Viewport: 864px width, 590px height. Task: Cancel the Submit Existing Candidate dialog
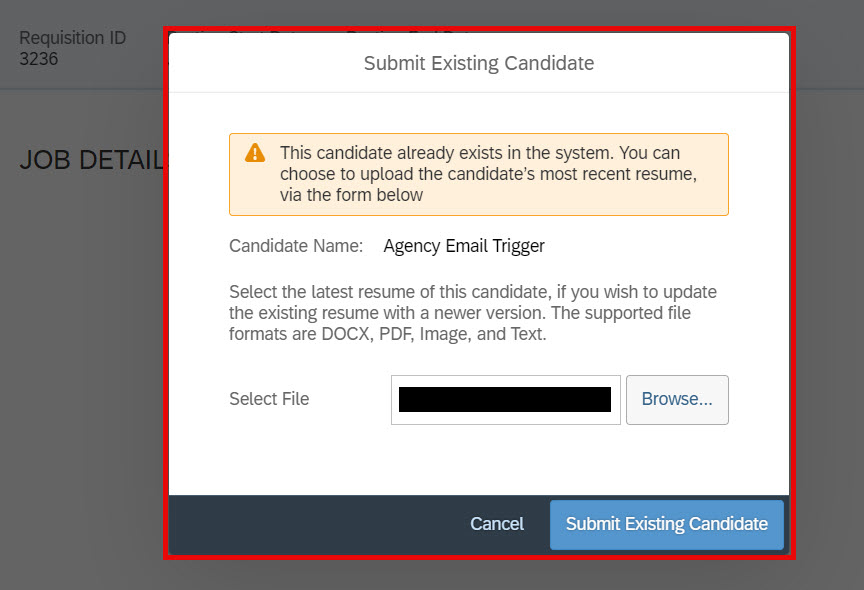(496, 523)
